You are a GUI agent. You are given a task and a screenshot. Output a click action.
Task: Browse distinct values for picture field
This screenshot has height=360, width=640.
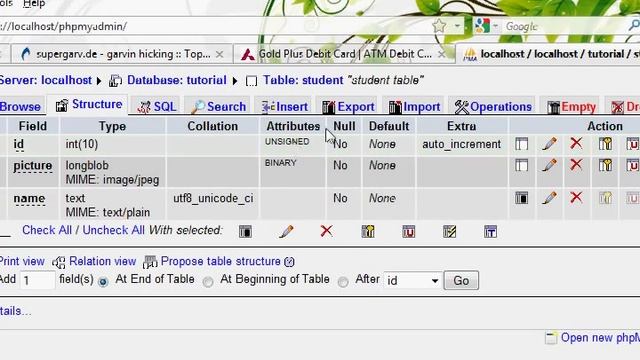(x=521, y=165)
